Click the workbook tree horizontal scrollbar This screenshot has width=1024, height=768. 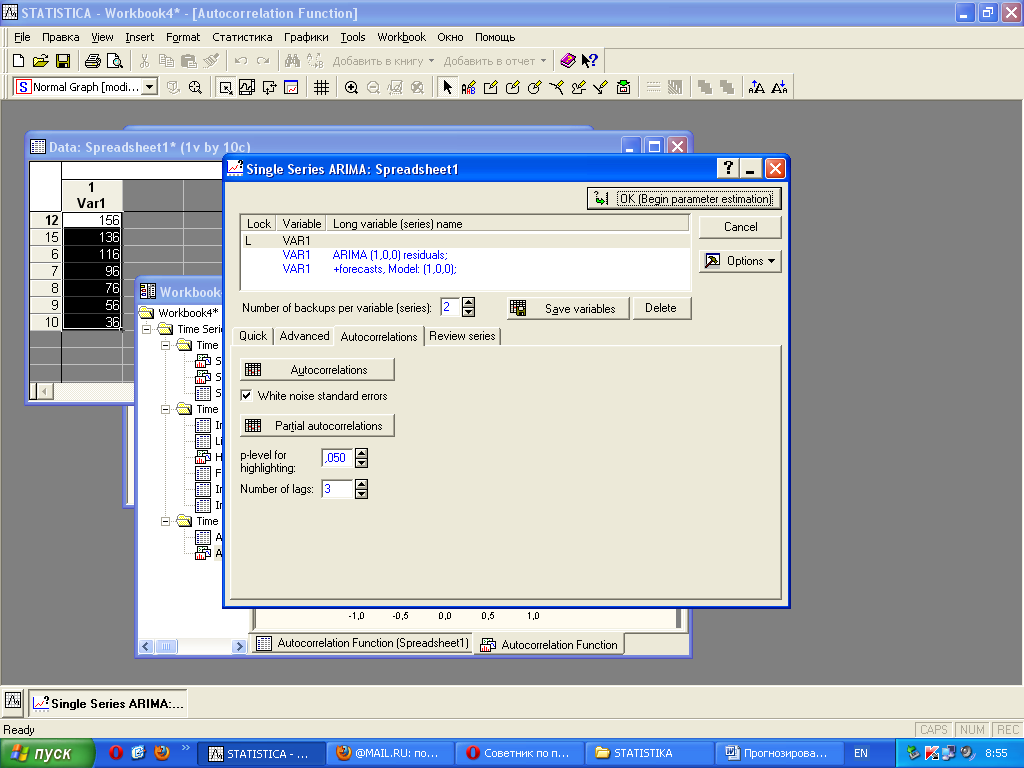[x=193, y=647]
